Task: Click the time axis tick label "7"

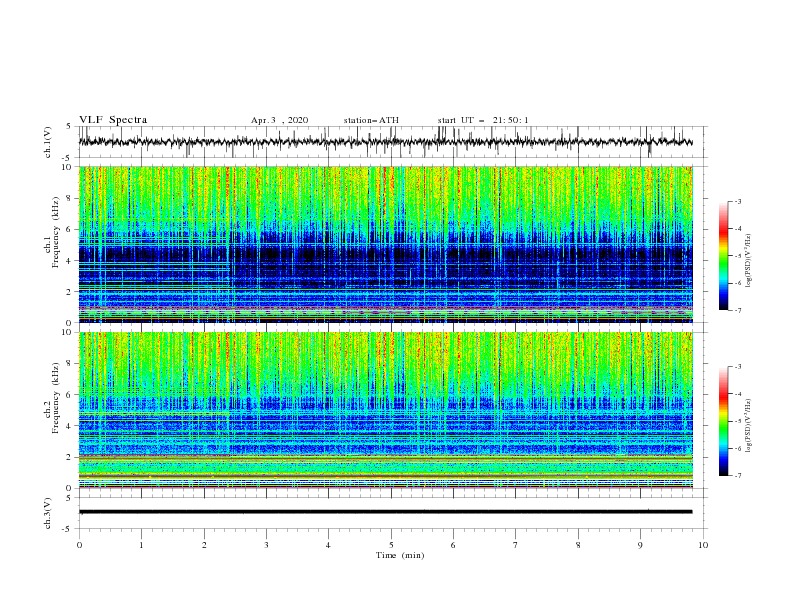Action: point(516,545)
